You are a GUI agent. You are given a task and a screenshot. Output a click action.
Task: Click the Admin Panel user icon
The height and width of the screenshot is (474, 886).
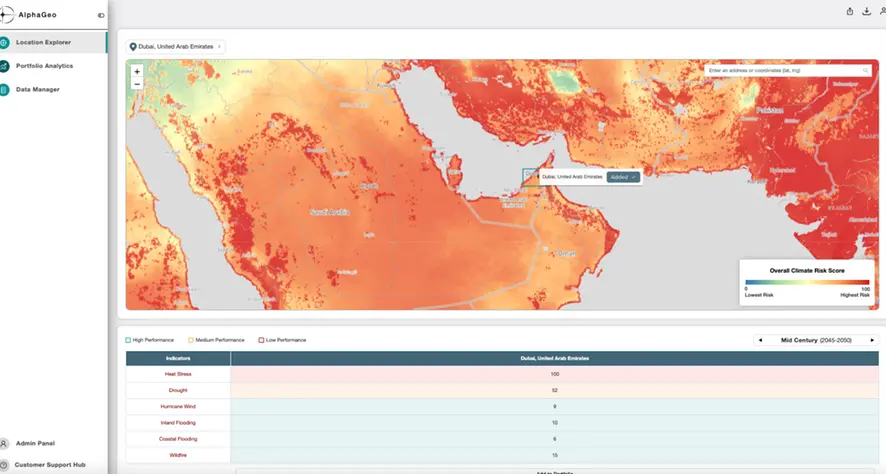point(4,443)
